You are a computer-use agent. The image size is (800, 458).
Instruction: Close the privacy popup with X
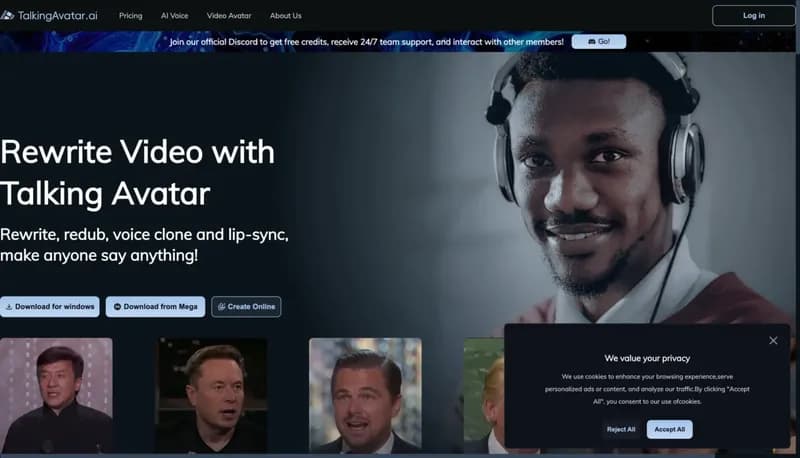point(773,340)
